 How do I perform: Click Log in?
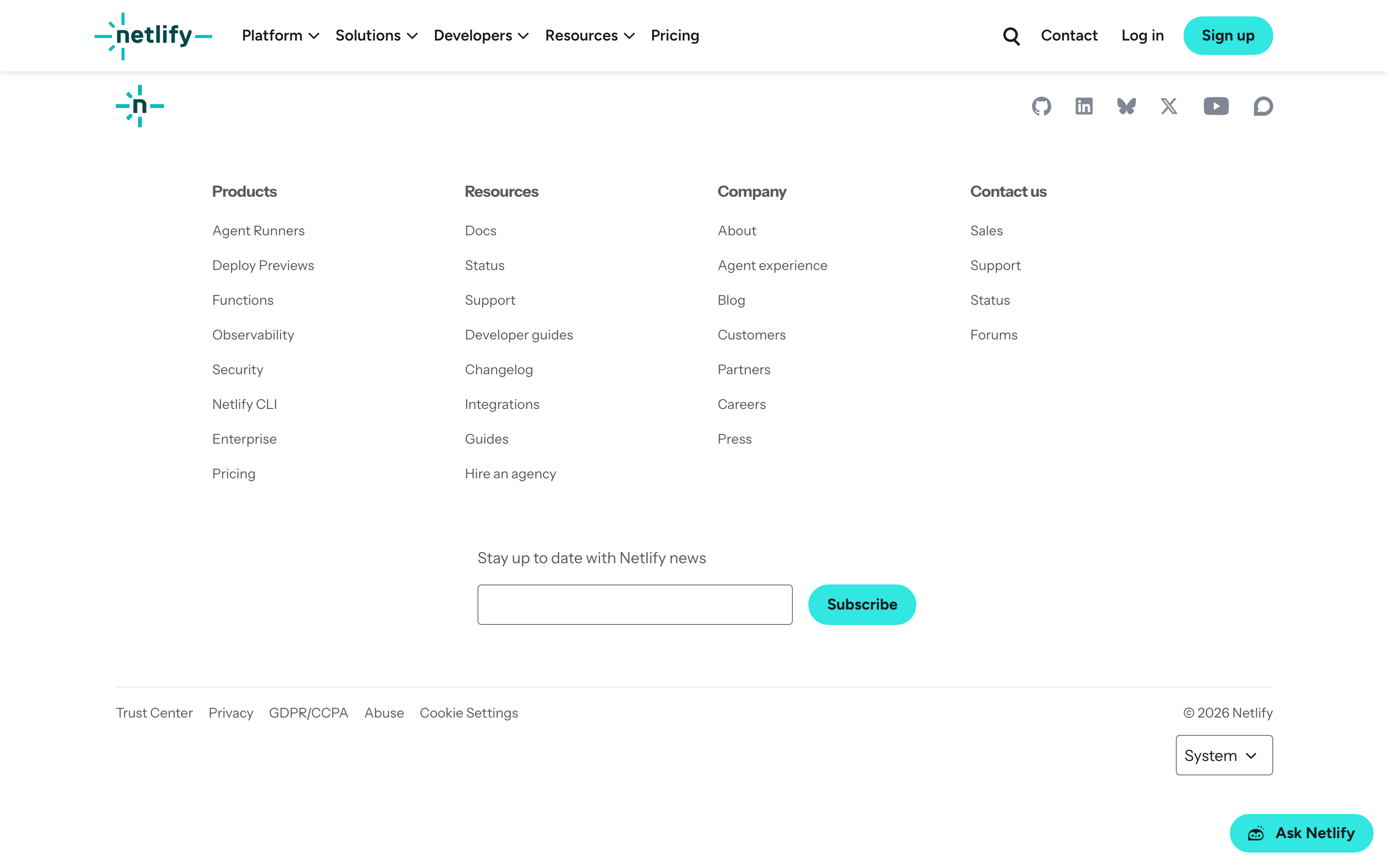pos(1142,36)
